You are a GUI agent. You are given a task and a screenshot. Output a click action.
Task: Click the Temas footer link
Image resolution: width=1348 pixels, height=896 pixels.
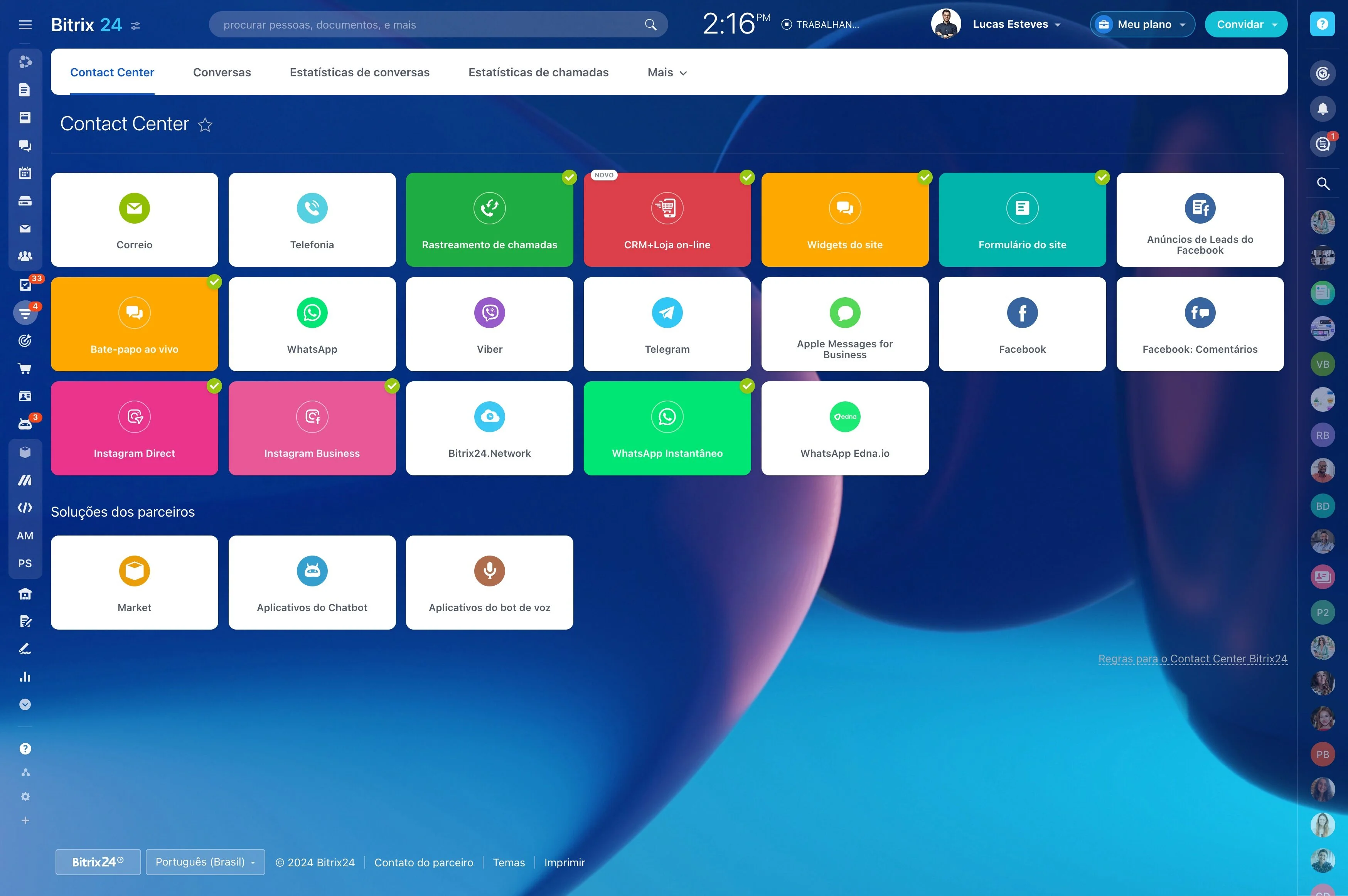509,862
